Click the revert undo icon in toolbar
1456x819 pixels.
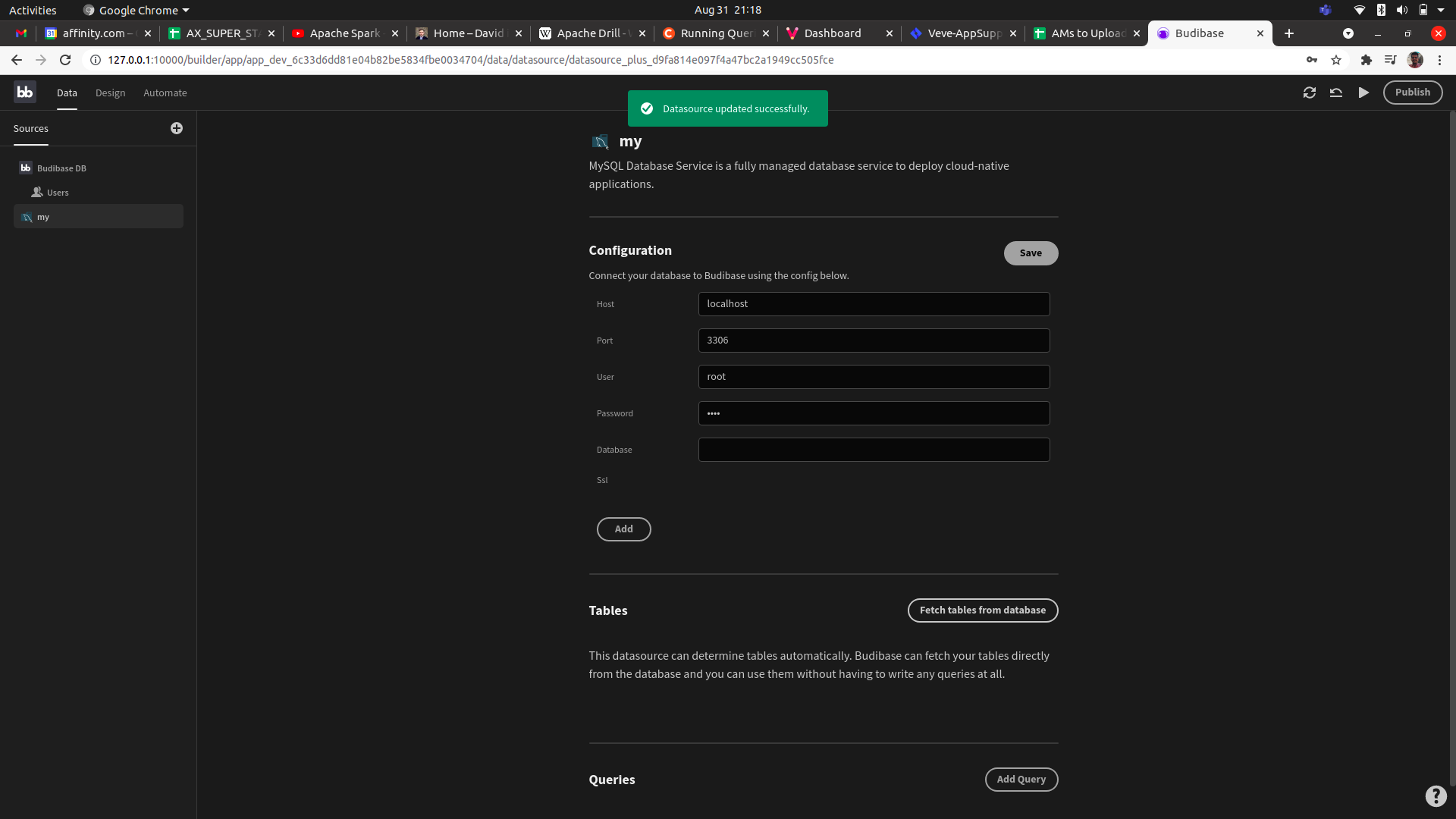(1336, 93)
